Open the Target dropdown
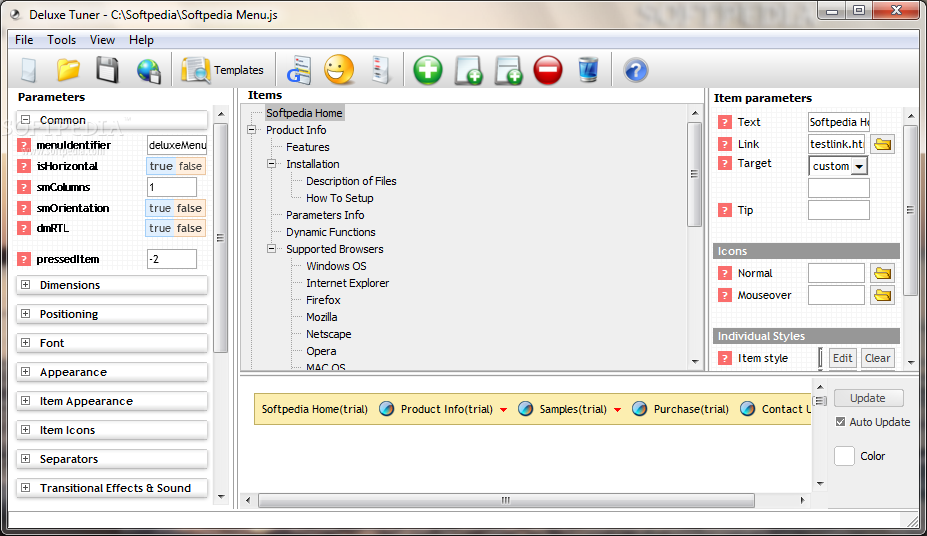This screenshot has width=927, height=536. (859, 166)
